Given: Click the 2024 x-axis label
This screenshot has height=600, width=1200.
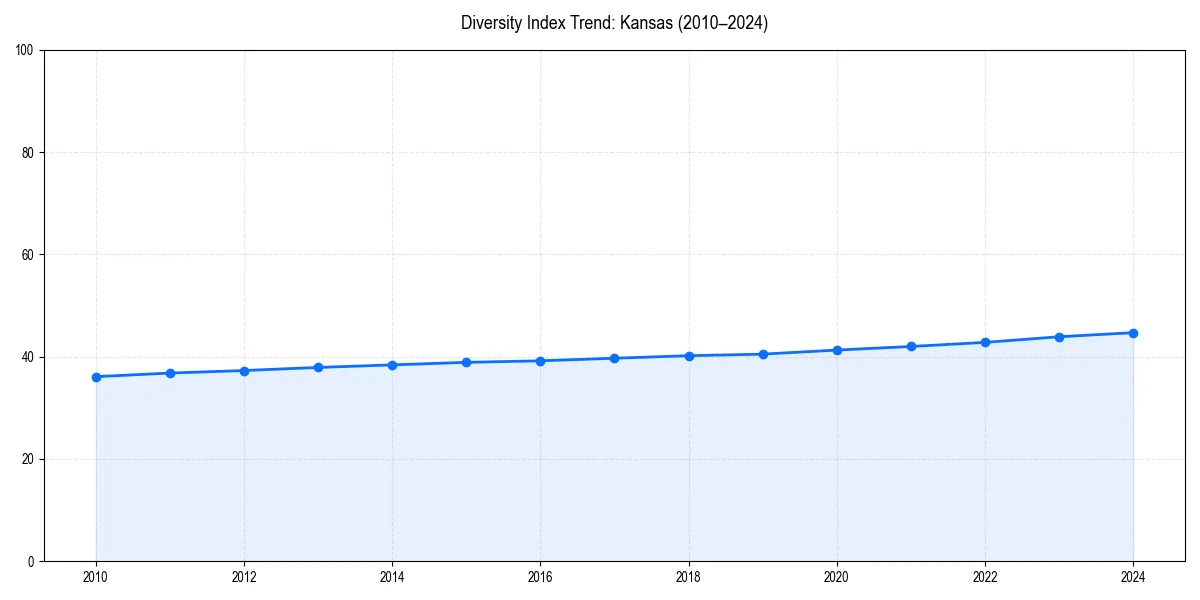Looking at the screenshot, I should [1133, 577].
